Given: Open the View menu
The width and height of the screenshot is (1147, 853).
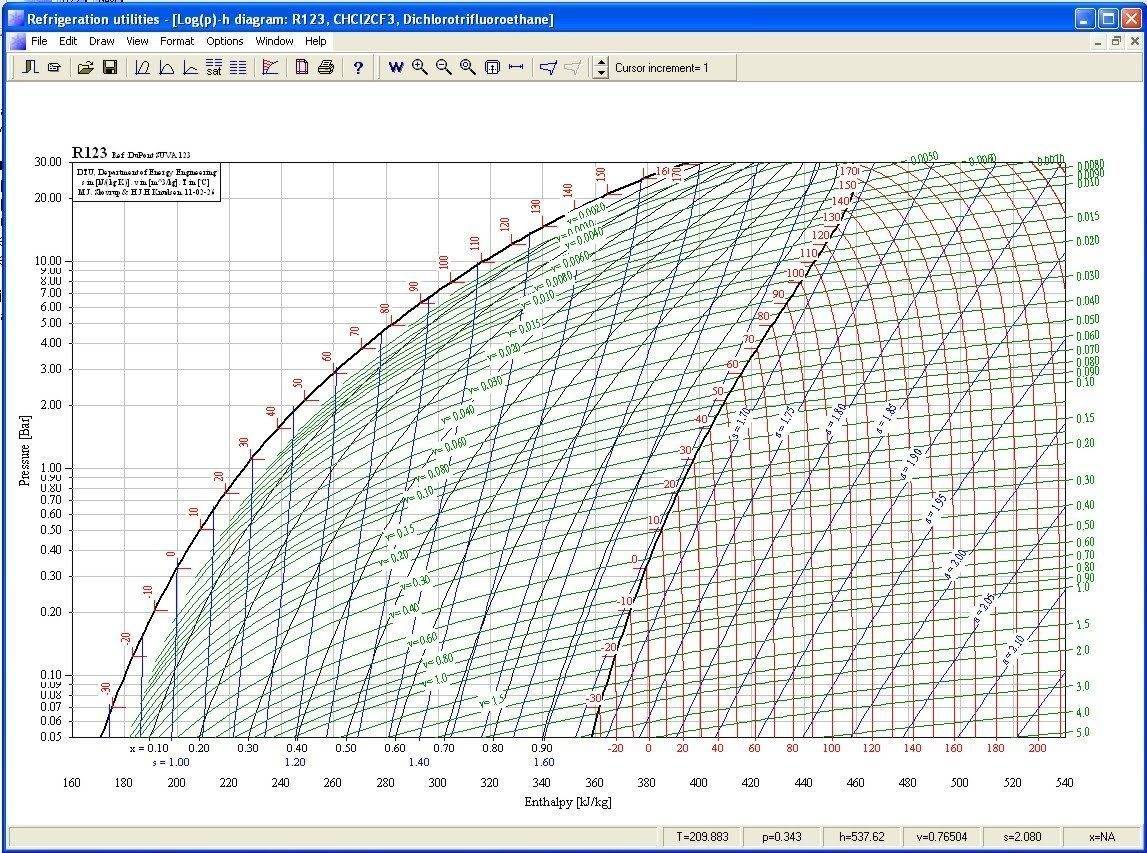Looking at the screenshot, I should [137, 41].
